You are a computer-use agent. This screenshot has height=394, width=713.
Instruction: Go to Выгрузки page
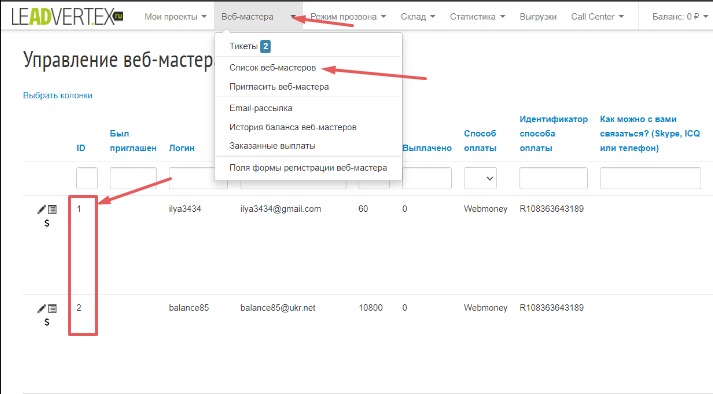click(x=538, y=16)
